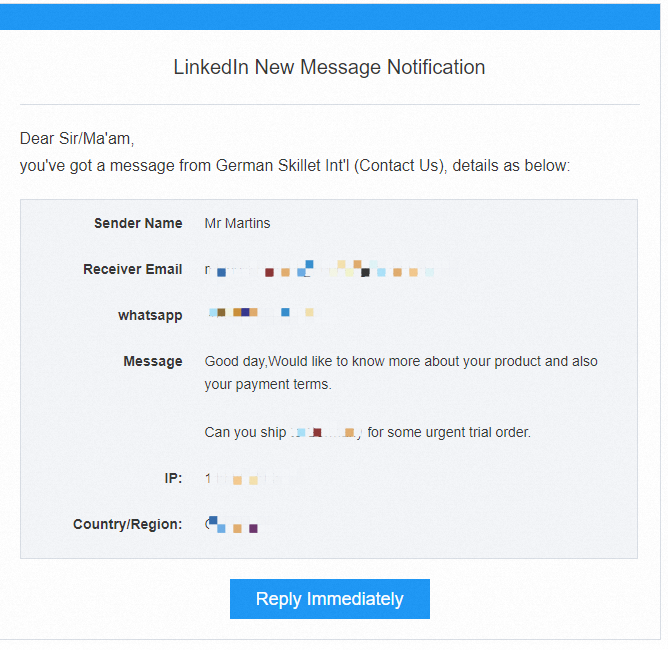Image resolution: width=668 pixels, height=650 pixels.
Task: Click the Reply Immediately button
Action: [x=329, y=599]
